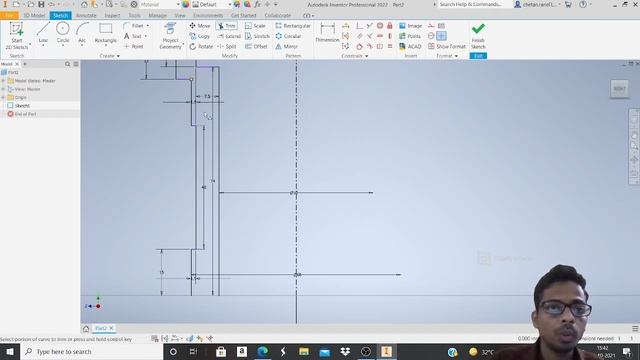Viewport: 640px width, 360px height.
Task: Switch to the Manage tab
Action: (x=158, y=16)
